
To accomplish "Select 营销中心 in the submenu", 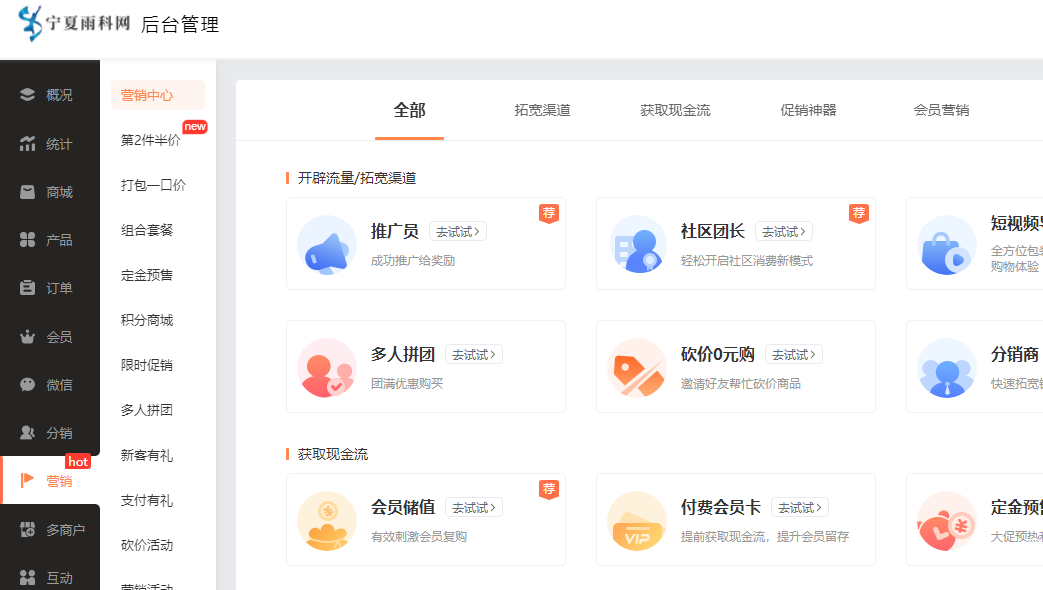I will (x=158, y=95).
